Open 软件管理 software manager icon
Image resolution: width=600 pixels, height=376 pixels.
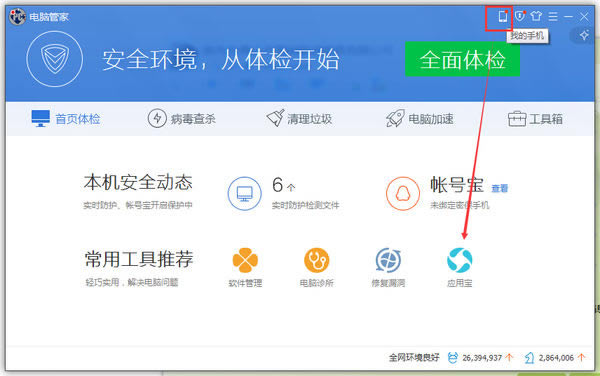[245, 260]
